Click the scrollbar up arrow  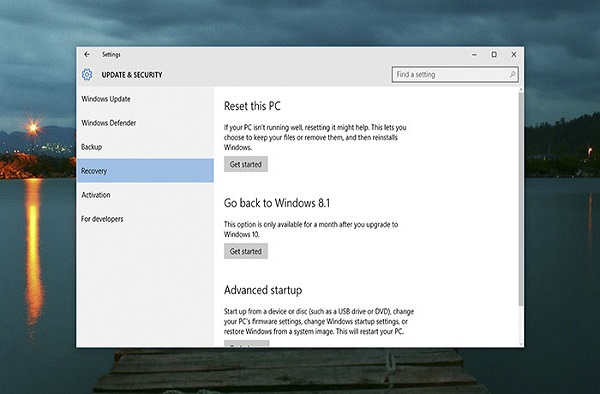tap(520, 90)
